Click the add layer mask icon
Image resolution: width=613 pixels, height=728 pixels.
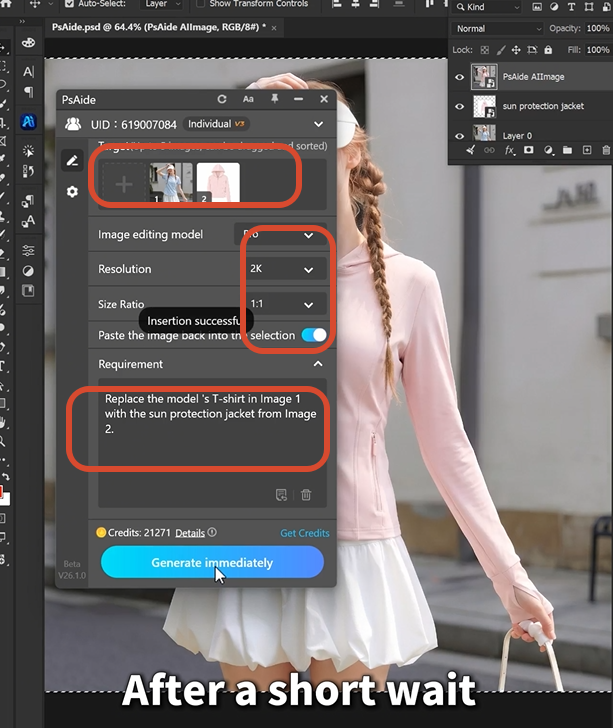pos(528,150)
